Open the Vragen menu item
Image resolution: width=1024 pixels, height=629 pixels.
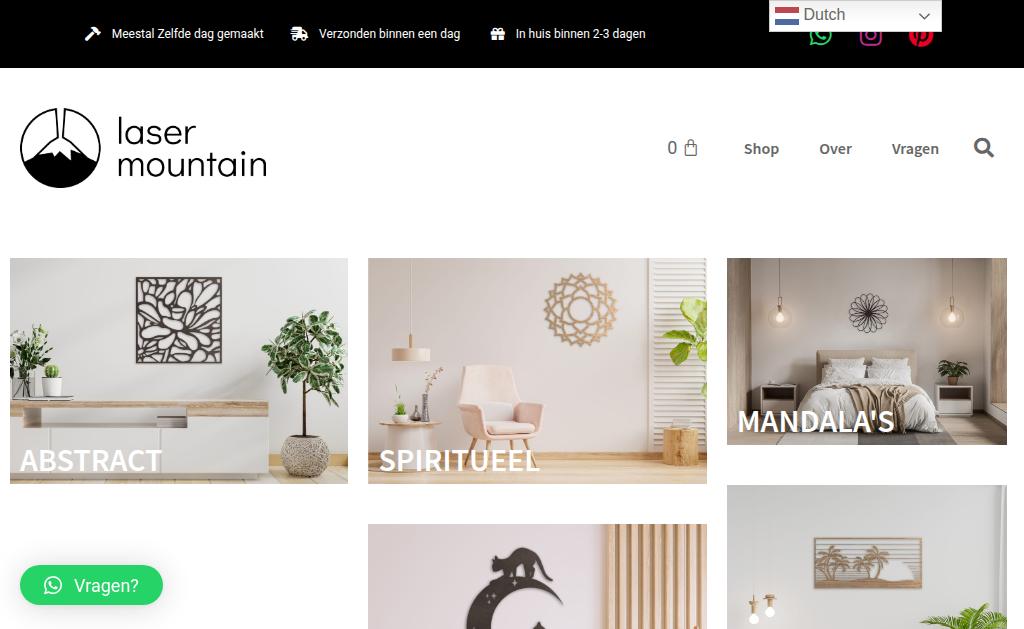pos(915,149)
